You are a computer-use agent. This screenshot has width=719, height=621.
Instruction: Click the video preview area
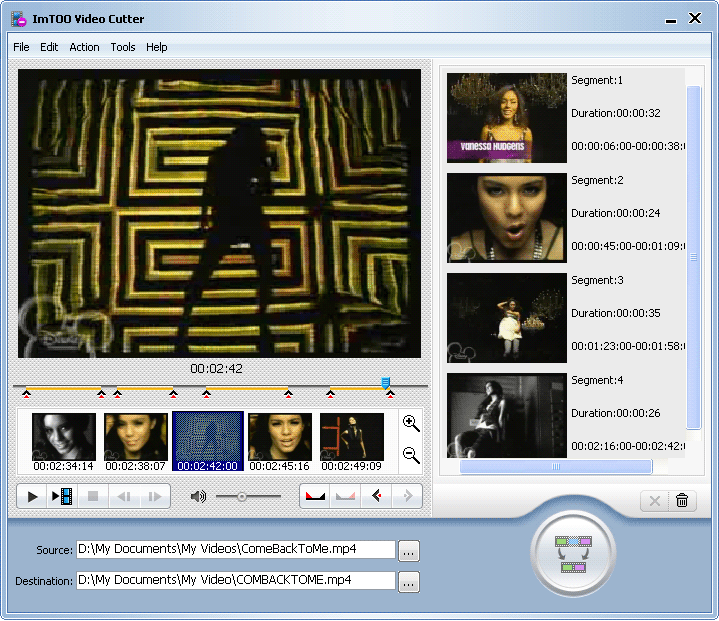(x=219, y=213)
